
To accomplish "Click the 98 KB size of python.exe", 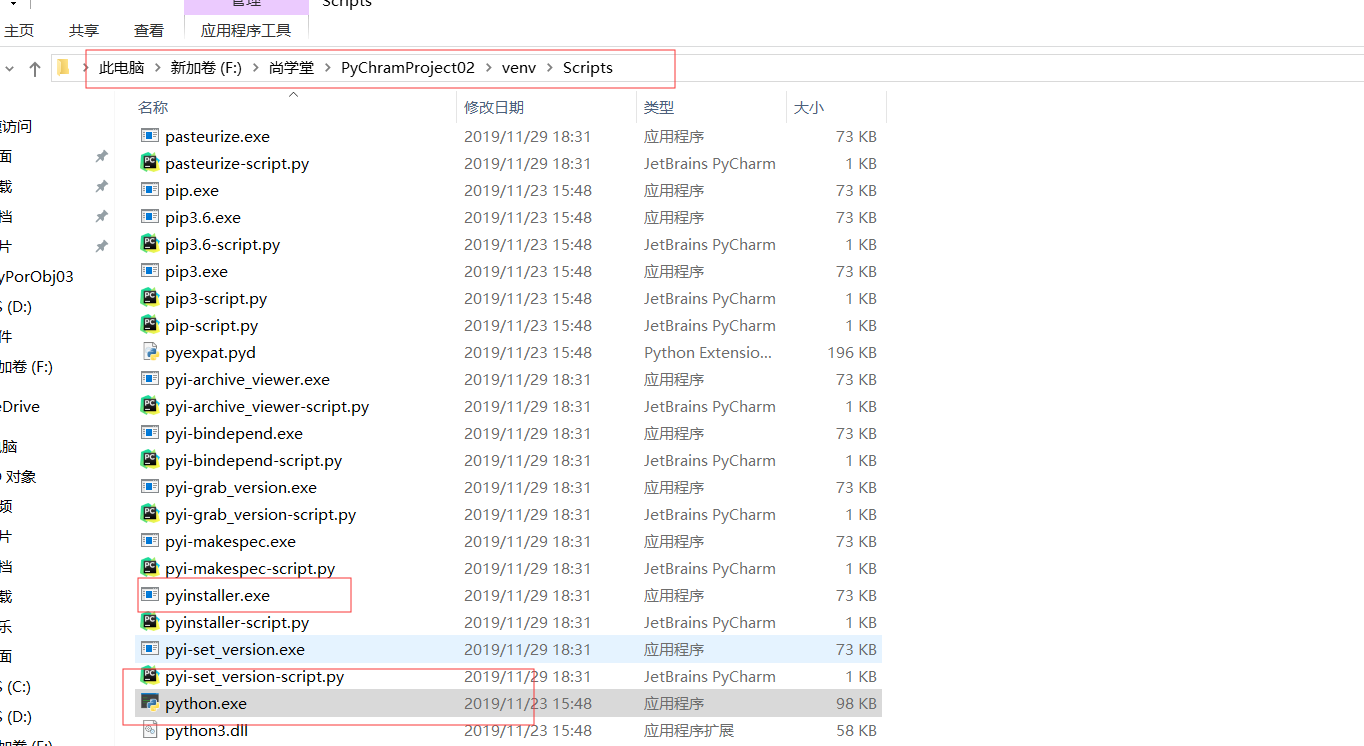I will click(856, 703).
